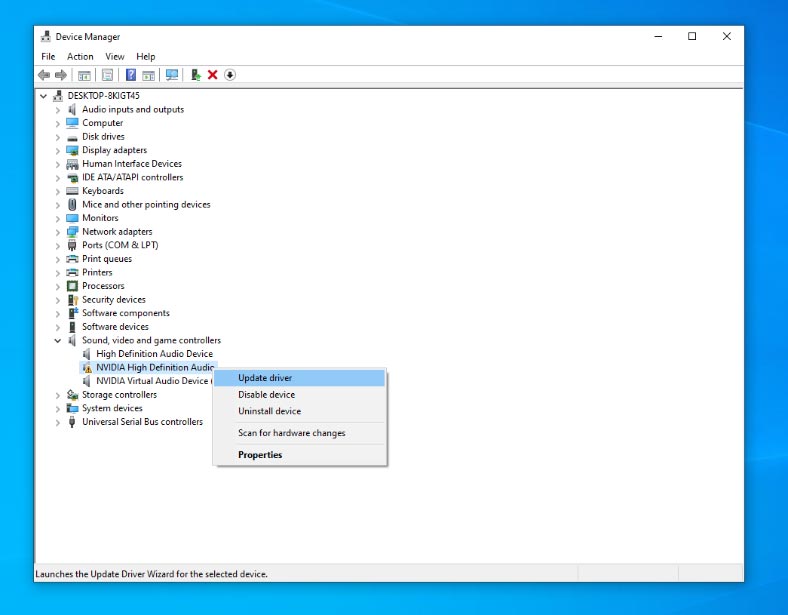The width and height of the screenshot is (788, 615).
Task: Open the View menu
Action: (x=115, y=56)
